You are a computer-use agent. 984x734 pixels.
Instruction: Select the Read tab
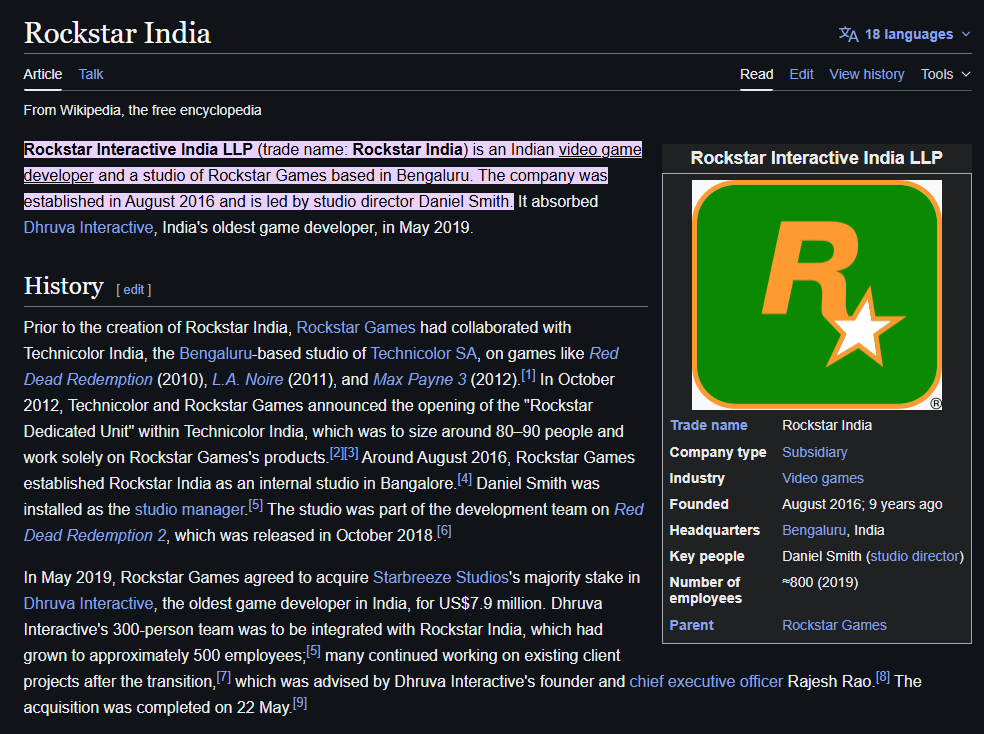click(756, 74)
